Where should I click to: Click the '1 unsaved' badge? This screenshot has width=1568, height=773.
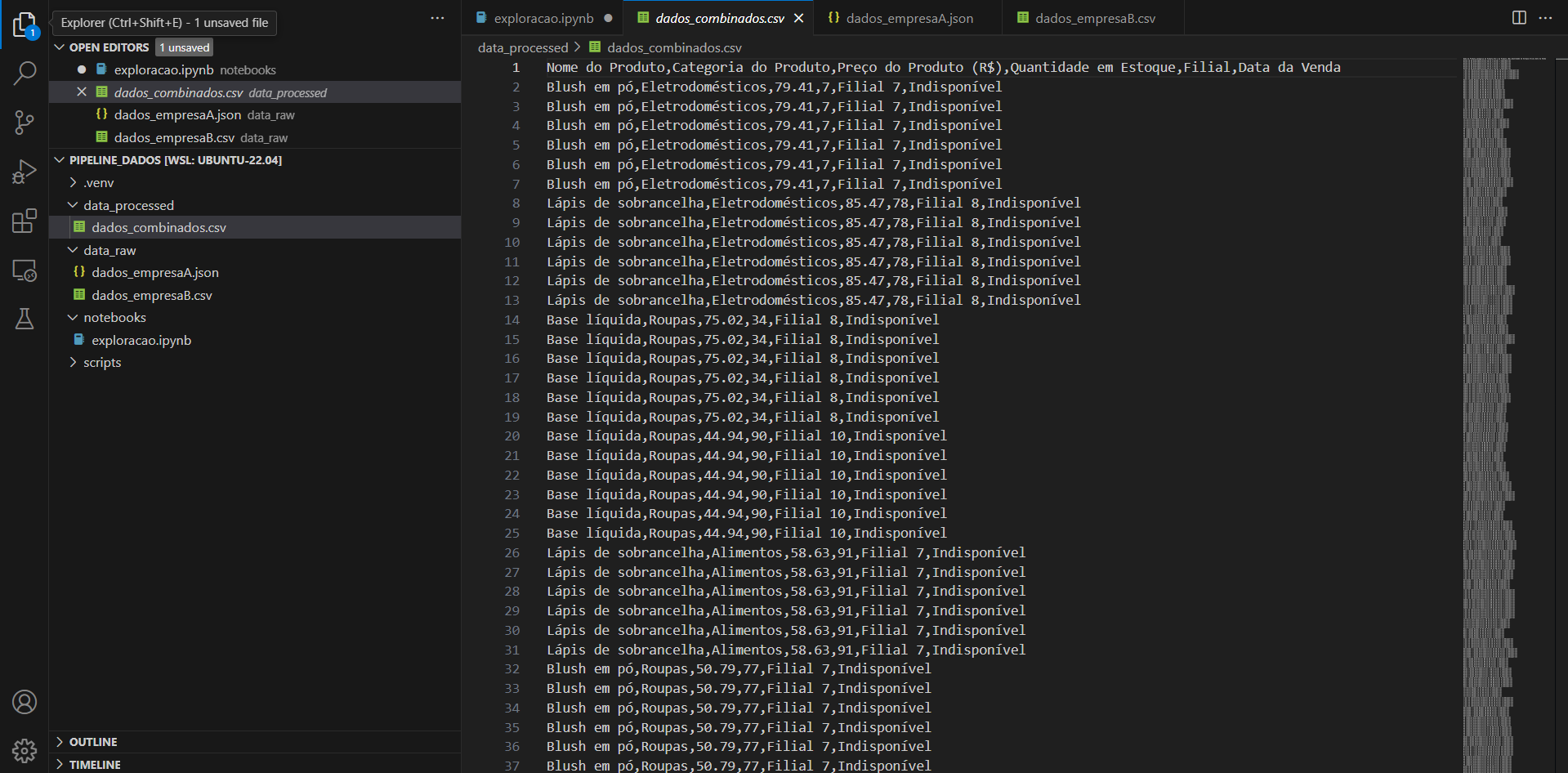185,47
